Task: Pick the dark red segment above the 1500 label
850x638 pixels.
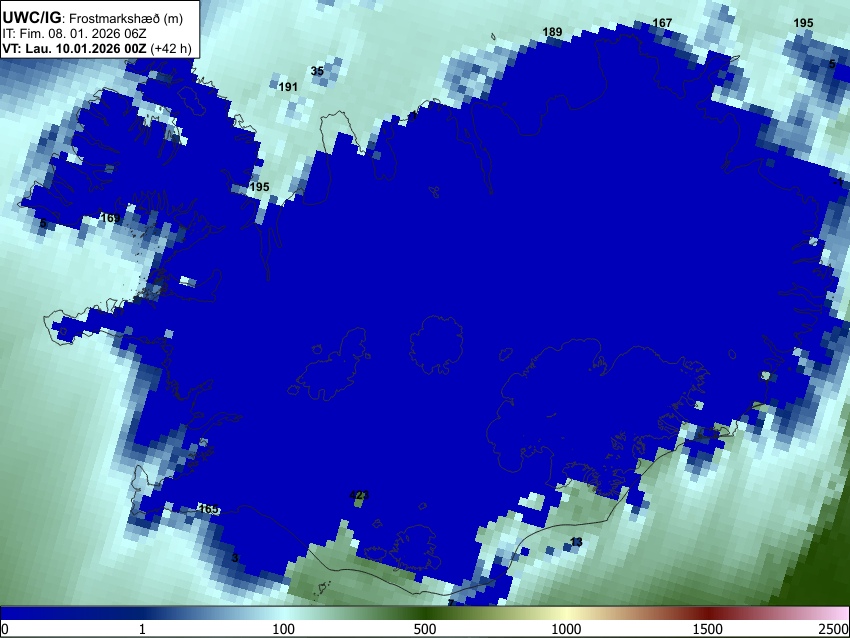Action: pos(707,613)
